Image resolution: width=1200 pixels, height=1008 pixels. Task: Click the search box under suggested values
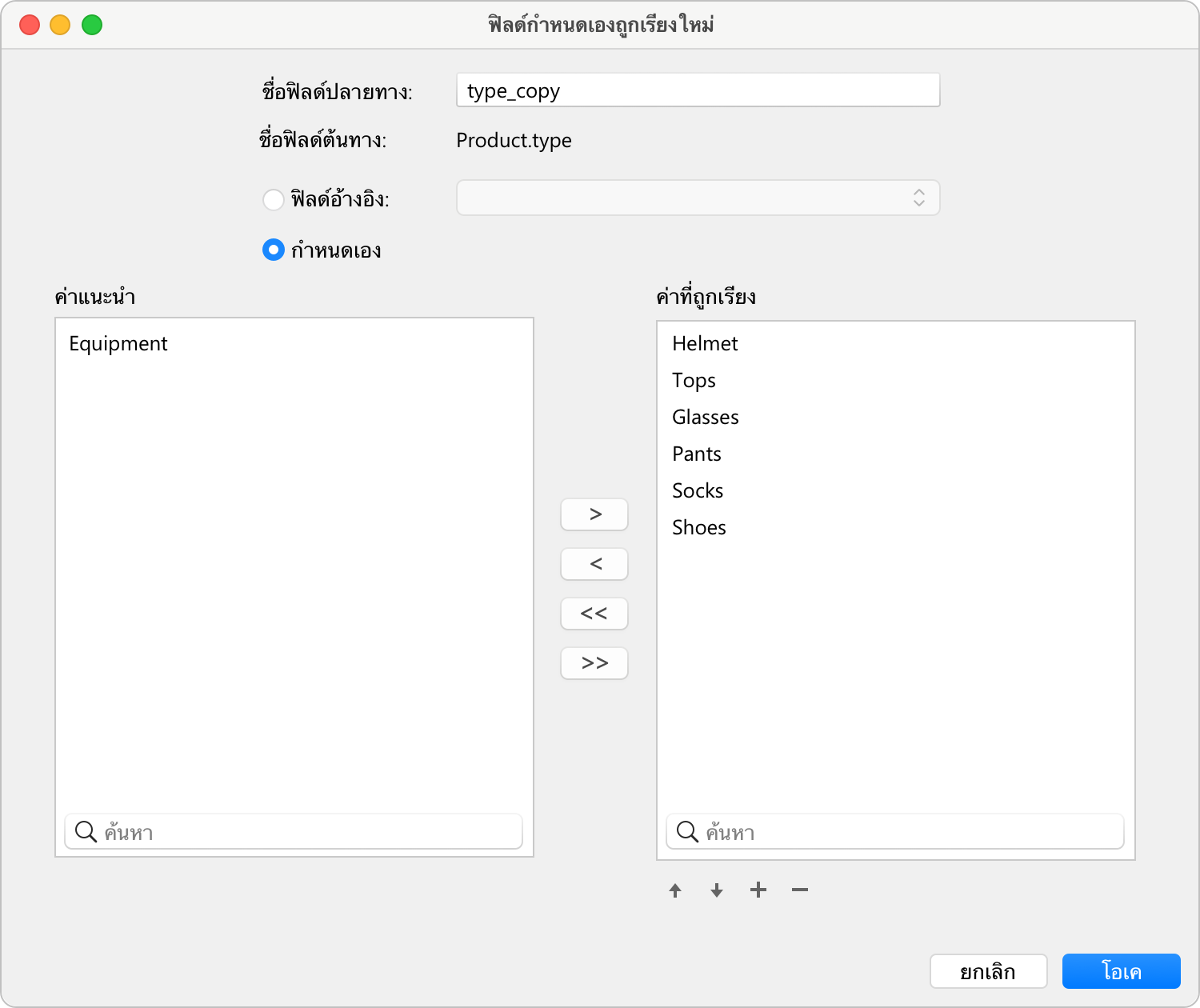tap(304, 832)
